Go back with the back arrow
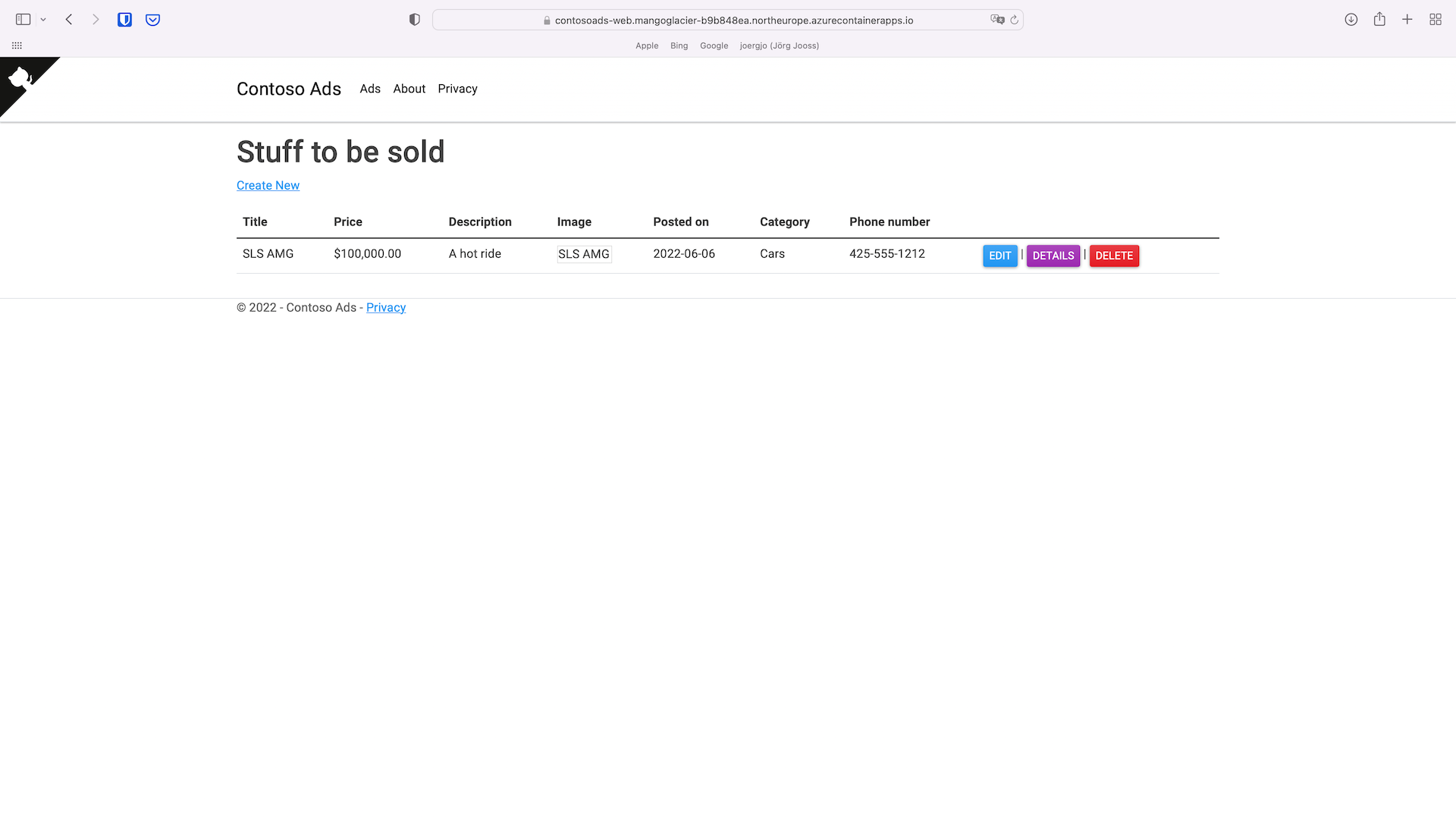 69,20
